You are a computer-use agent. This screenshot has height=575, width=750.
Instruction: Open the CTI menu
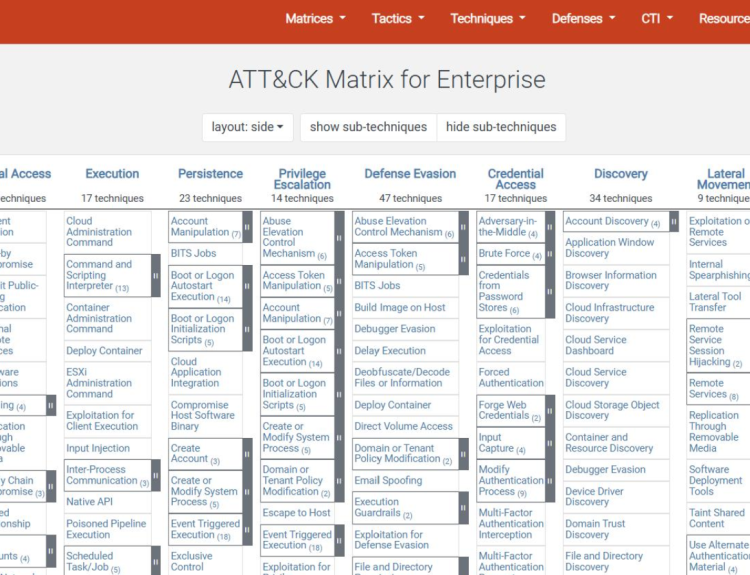(x=657, y=19)
